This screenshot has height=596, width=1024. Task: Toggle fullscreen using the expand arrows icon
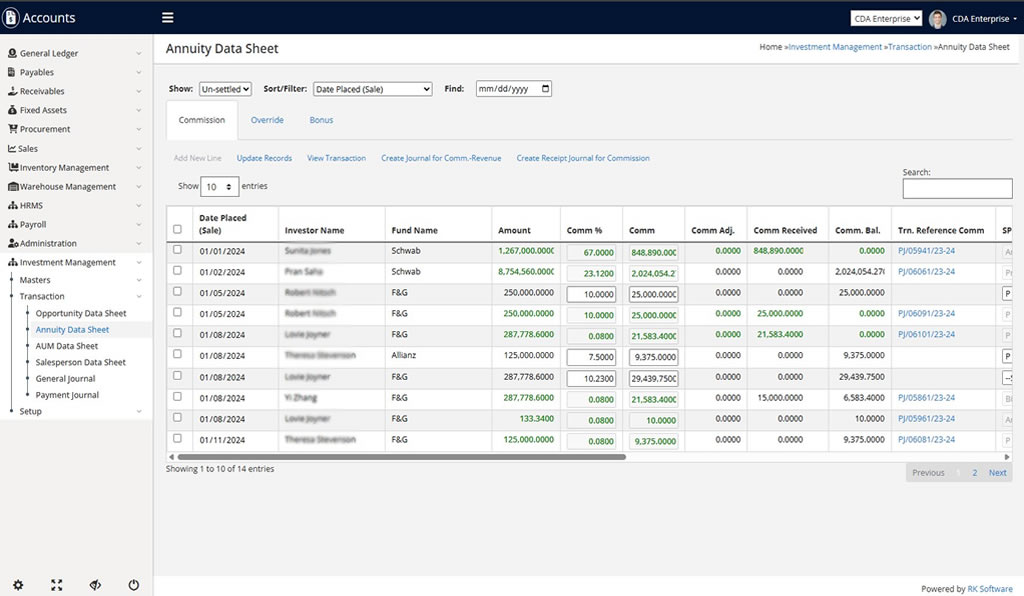click(x=57, y=585)
